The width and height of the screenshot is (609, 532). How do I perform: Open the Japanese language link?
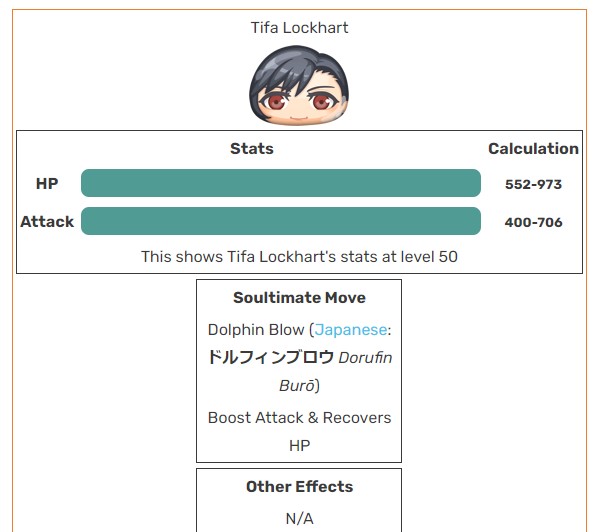tap(351, 330)
